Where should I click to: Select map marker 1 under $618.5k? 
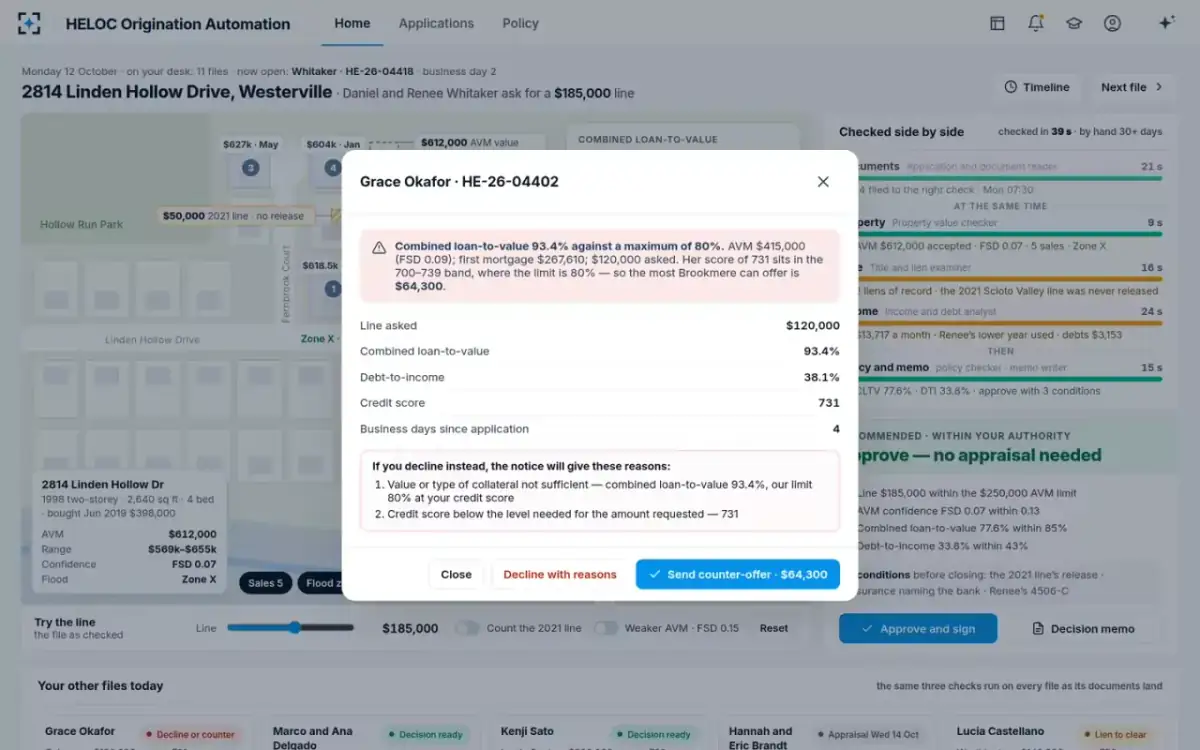pos(333,289)
